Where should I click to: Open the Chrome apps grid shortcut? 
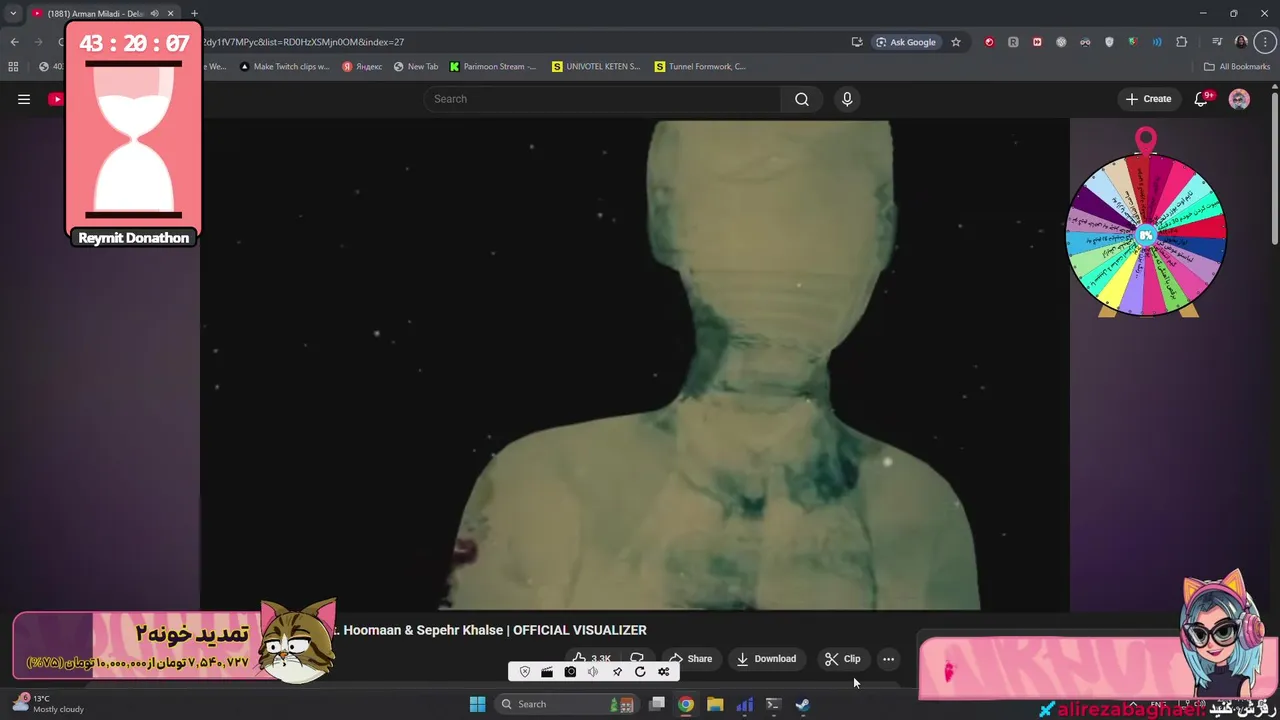point(13,67)
